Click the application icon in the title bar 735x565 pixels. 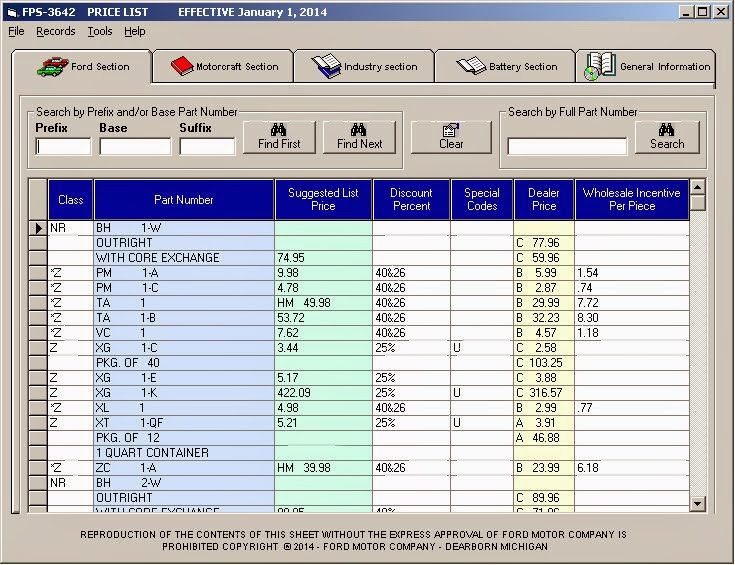(12, 12)
